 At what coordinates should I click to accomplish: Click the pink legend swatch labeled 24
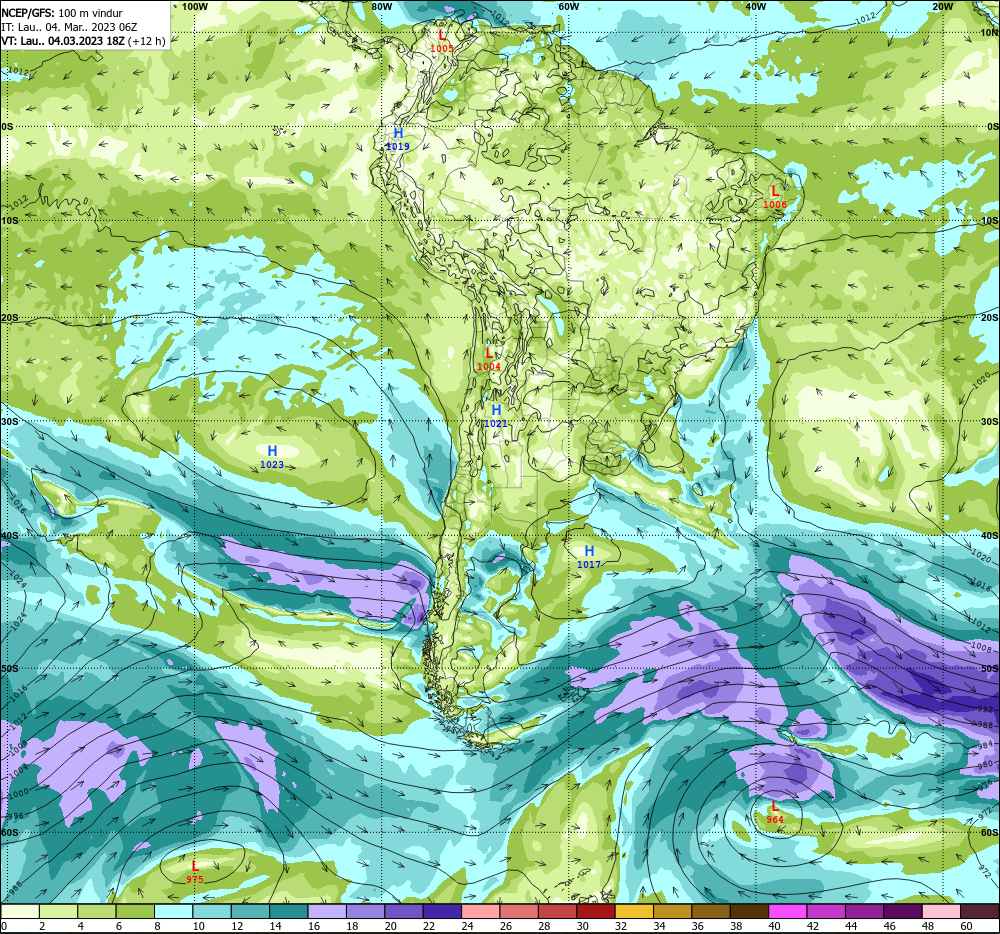480,911
